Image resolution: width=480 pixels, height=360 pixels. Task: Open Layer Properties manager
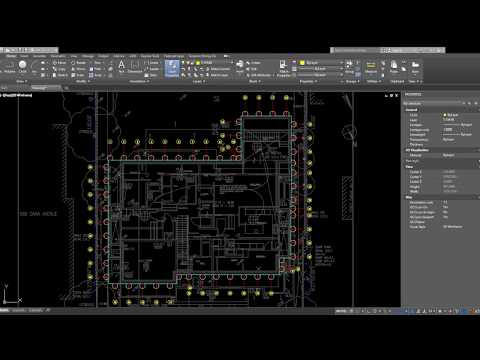pyautogui.click(x=172, y=69)
